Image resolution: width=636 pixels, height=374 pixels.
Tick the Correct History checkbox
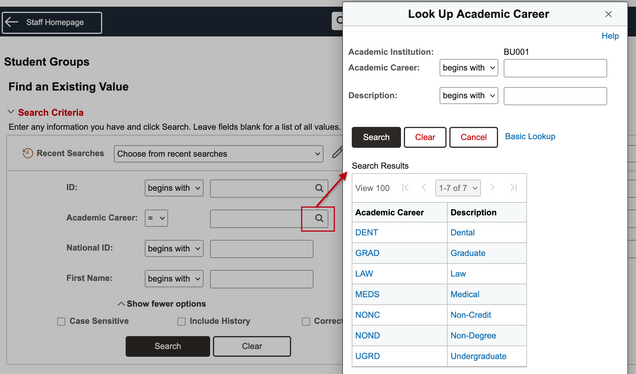(x=306, y=322)
